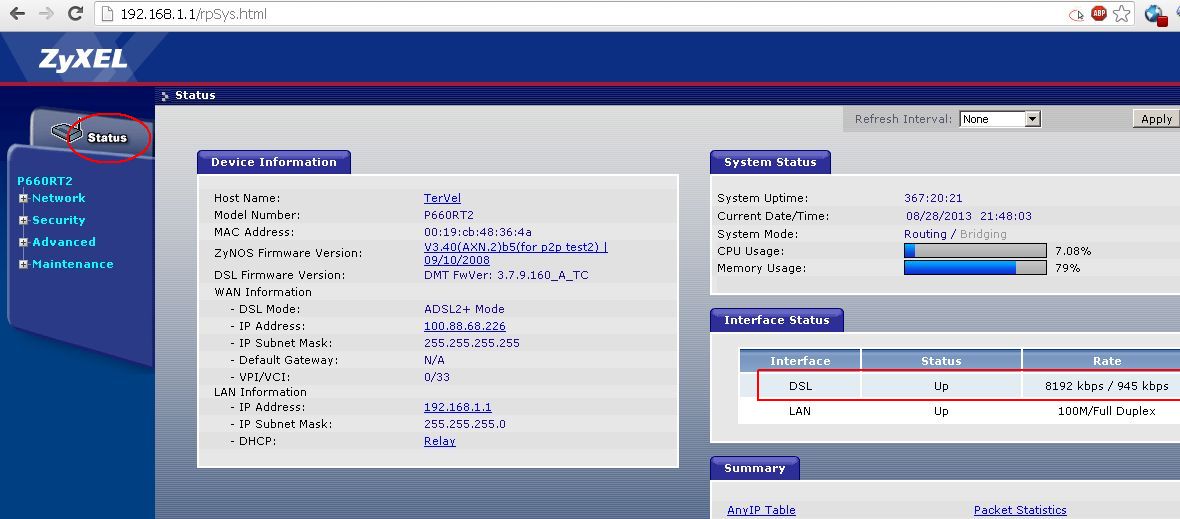Click the ZyXEL logo
Viewport: 1180px width, 519px height.
83,59
